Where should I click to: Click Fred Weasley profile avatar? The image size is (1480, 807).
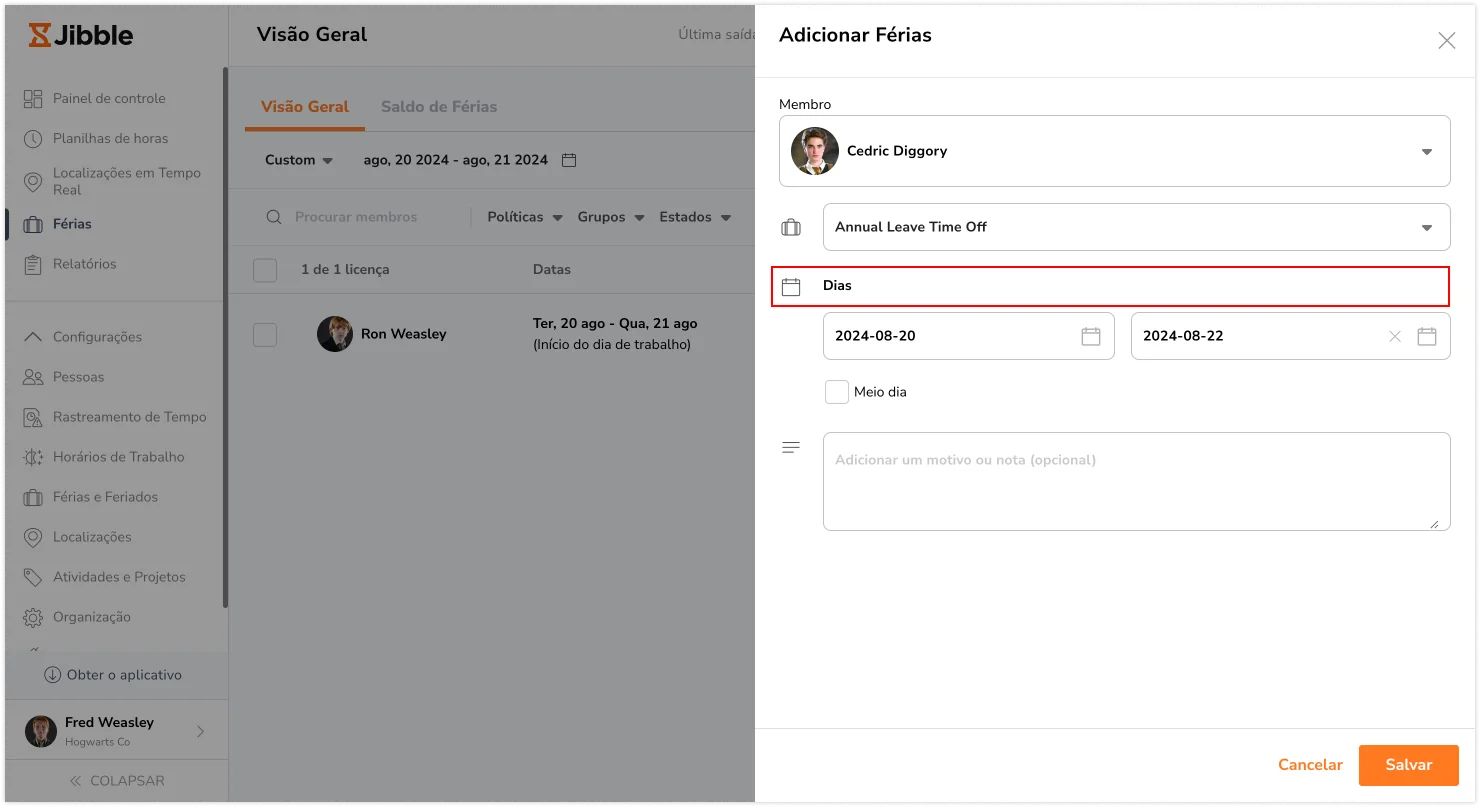41,731
